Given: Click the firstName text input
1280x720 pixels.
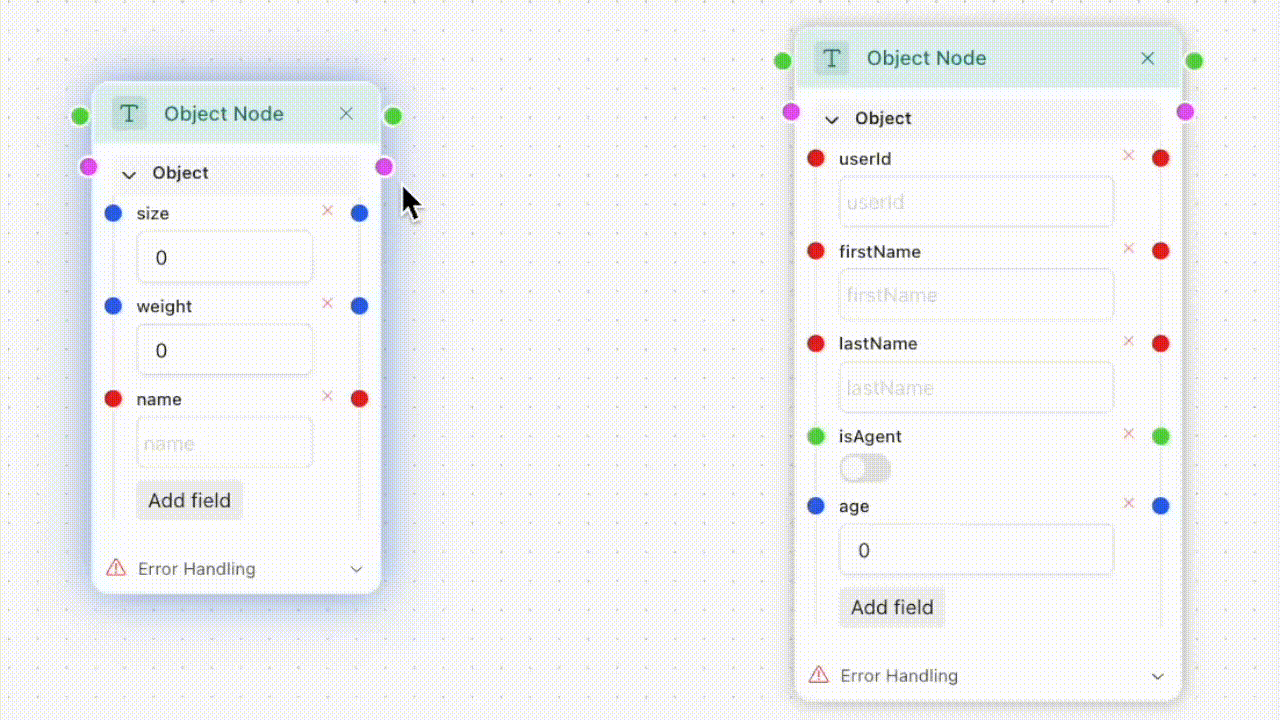Looking at the screenshot, I should (975, 295).
